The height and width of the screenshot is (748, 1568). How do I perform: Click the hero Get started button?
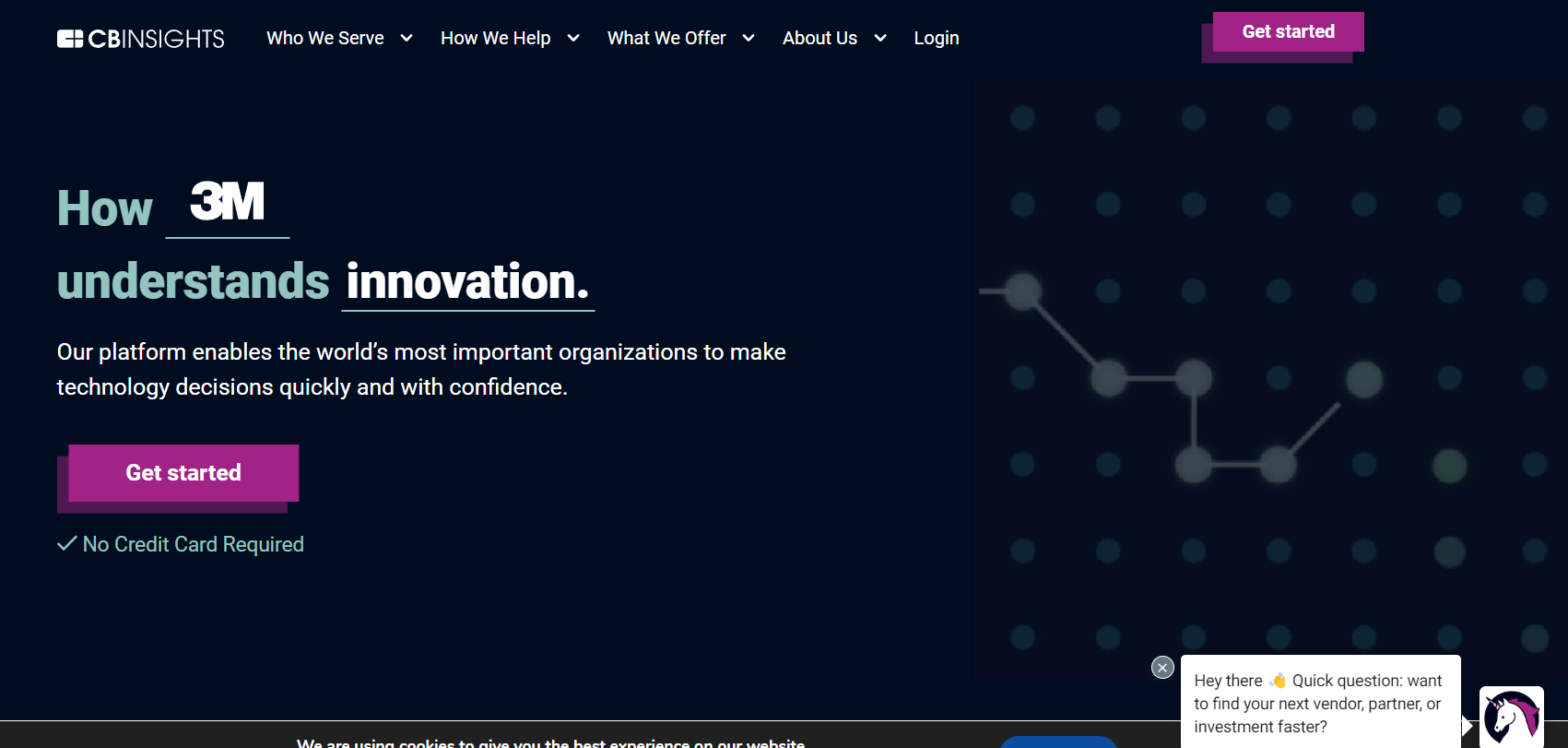pyautogui.click(x=183, y=473)
